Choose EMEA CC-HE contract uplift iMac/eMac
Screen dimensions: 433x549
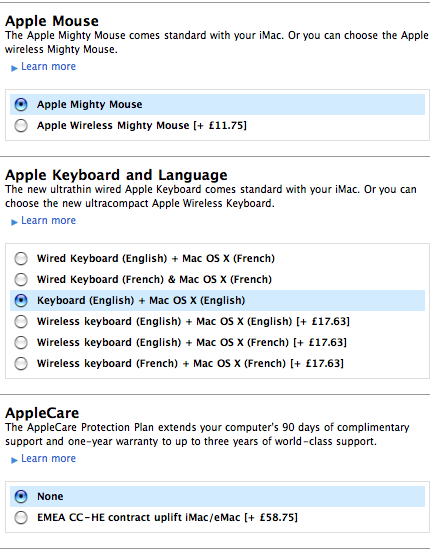[x=21, y=517]
